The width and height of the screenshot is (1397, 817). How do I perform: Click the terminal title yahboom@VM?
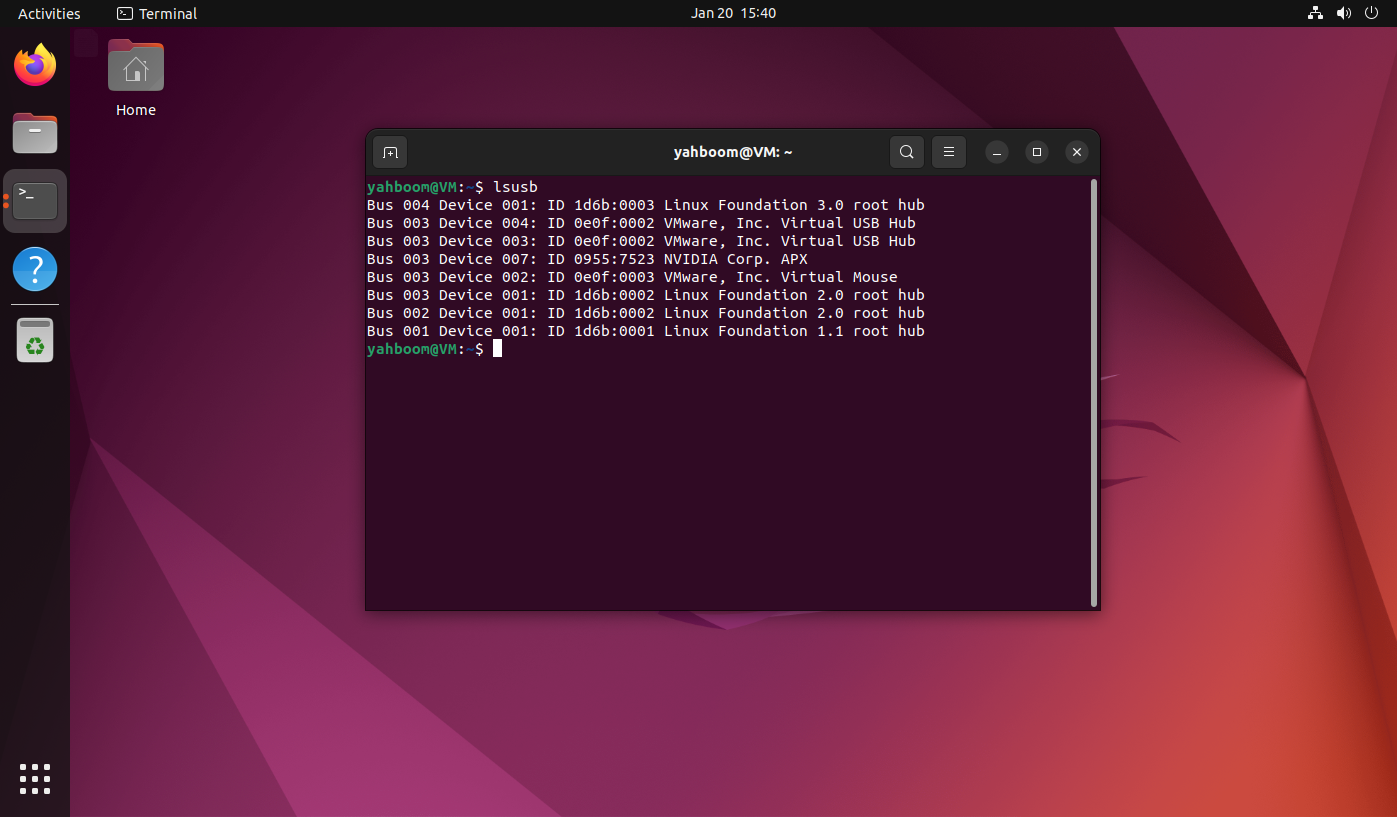tap(733, 151)
